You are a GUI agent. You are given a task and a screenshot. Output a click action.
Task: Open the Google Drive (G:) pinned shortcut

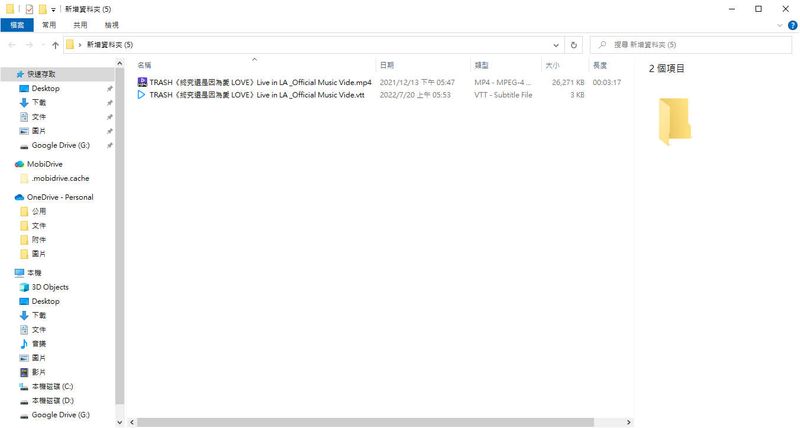60,145
